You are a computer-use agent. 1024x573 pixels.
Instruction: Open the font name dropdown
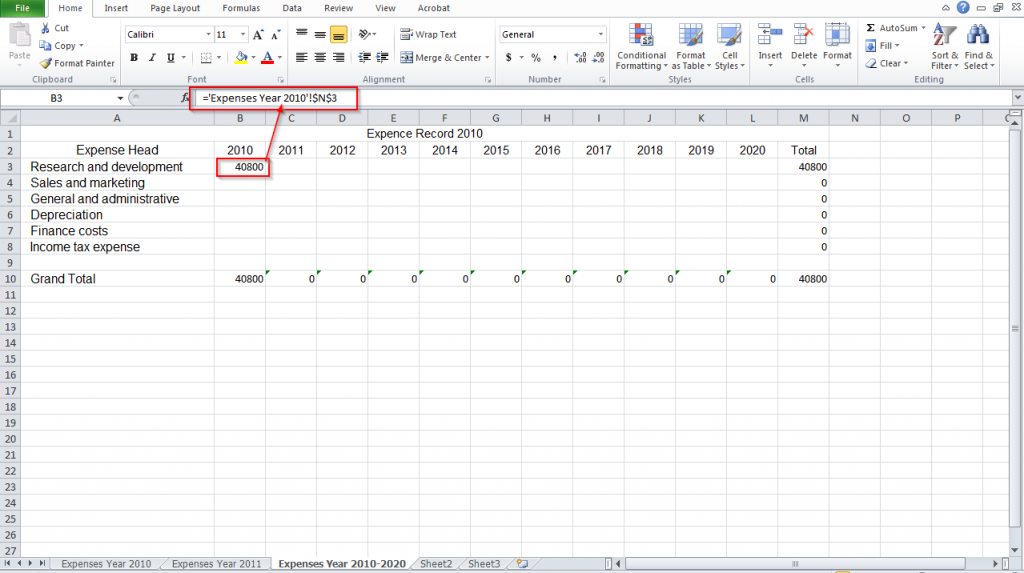208,35
